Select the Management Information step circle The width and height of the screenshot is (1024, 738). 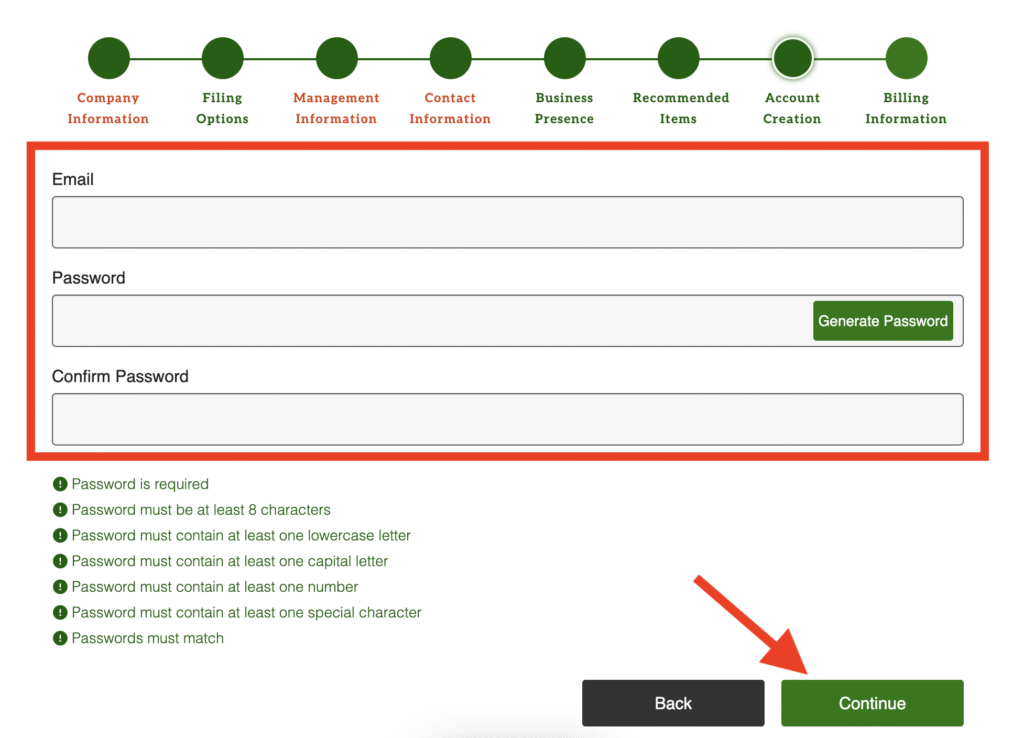[336, 58]
